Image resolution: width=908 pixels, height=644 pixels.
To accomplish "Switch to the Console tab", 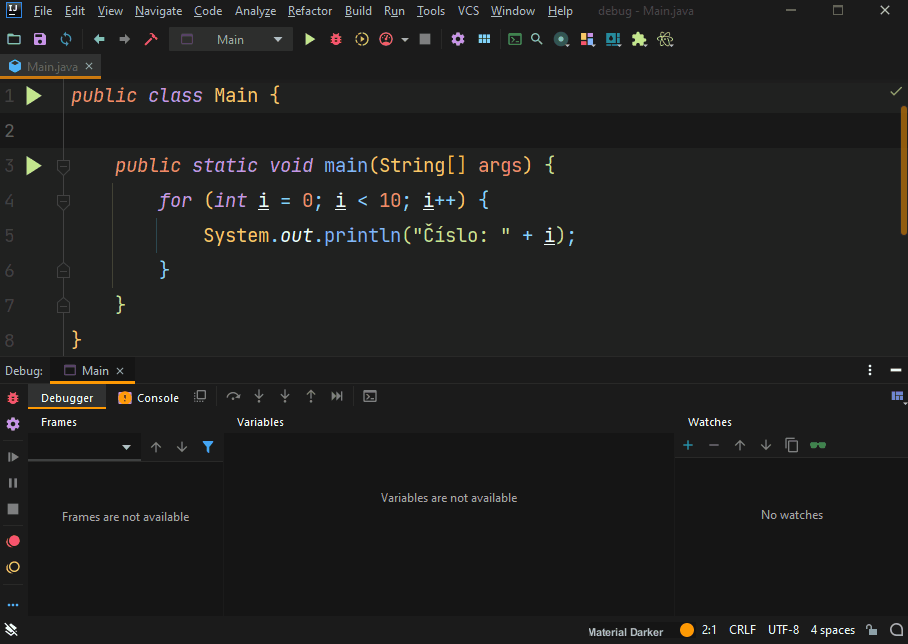I will tap(148, 397).
